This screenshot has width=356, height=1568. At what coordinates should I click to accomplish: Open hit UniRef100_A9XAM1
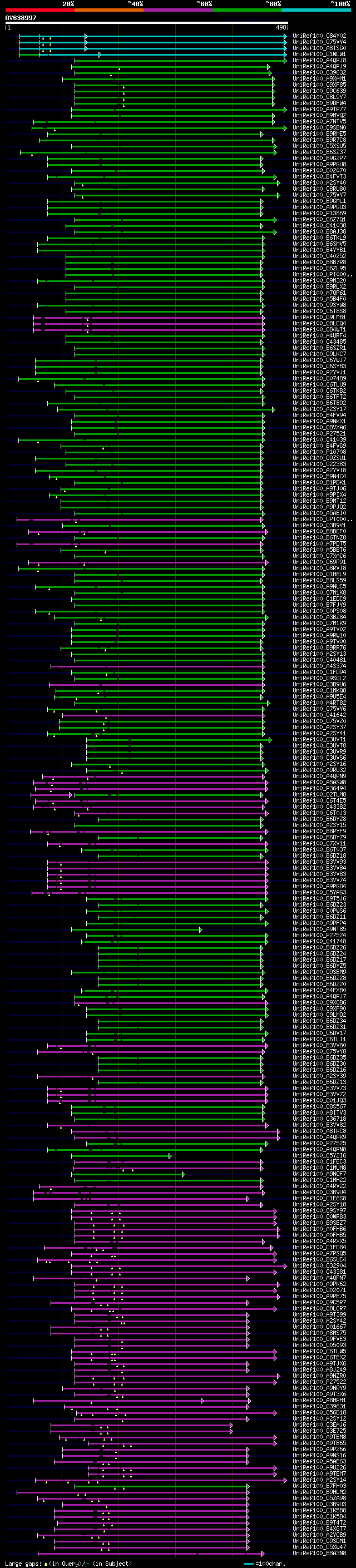(319, 79)
